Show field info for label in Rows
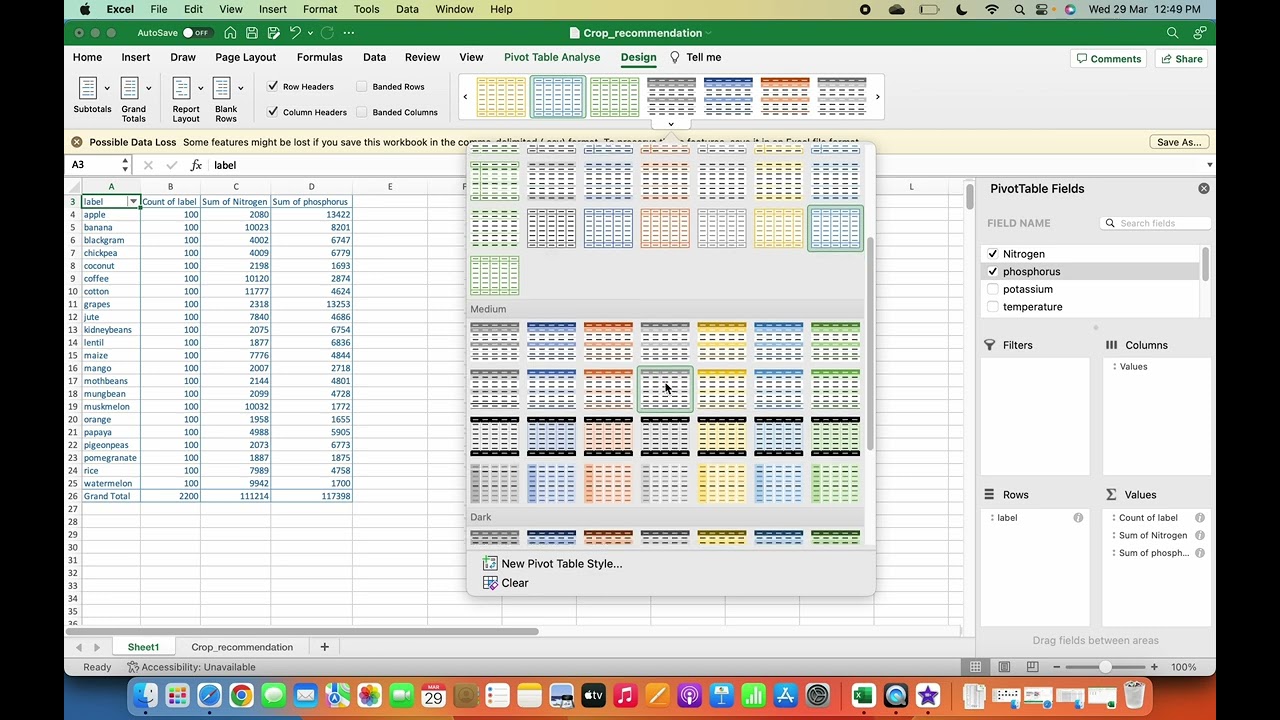This screenshot has height=720, width=1280. tap(1078, 518)
